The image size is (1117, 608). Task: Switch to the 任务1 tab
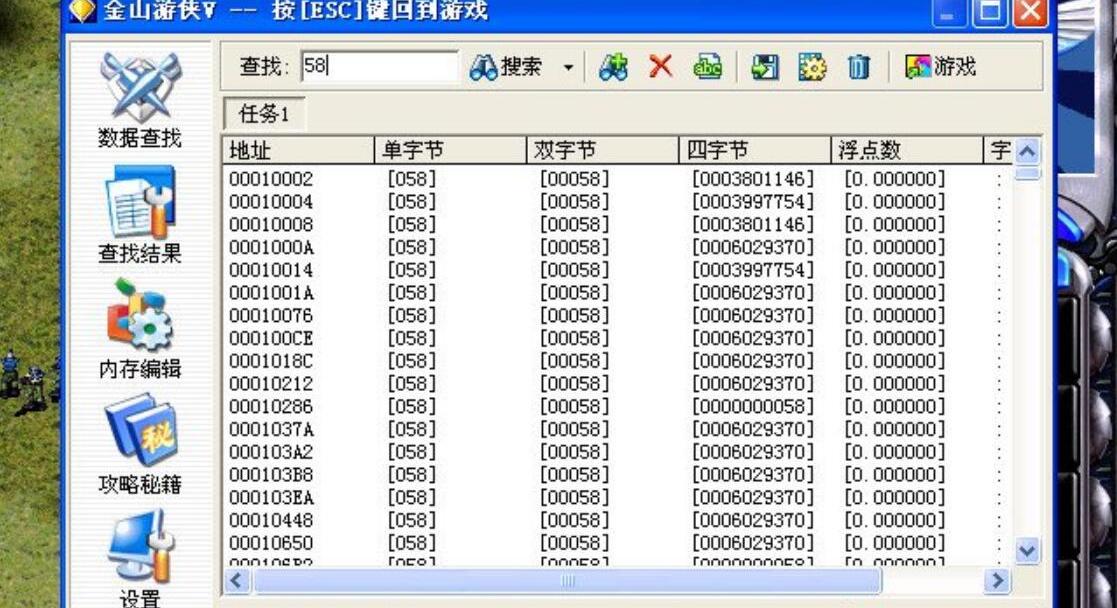tap(261, 114)
